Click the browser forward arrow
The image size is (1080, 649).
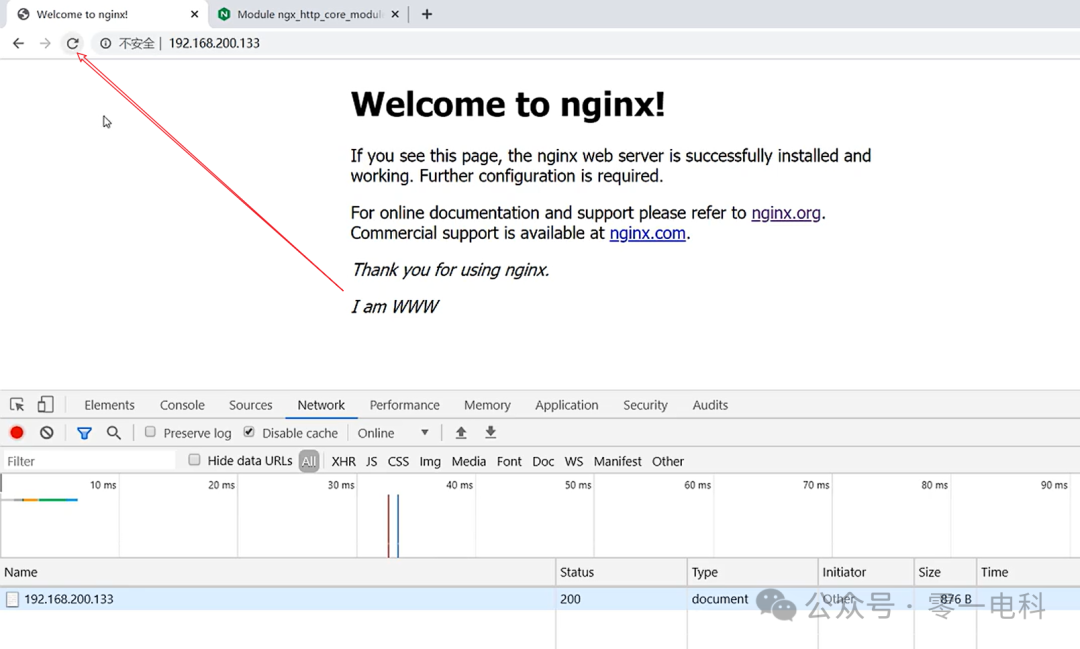click(45, 43)
